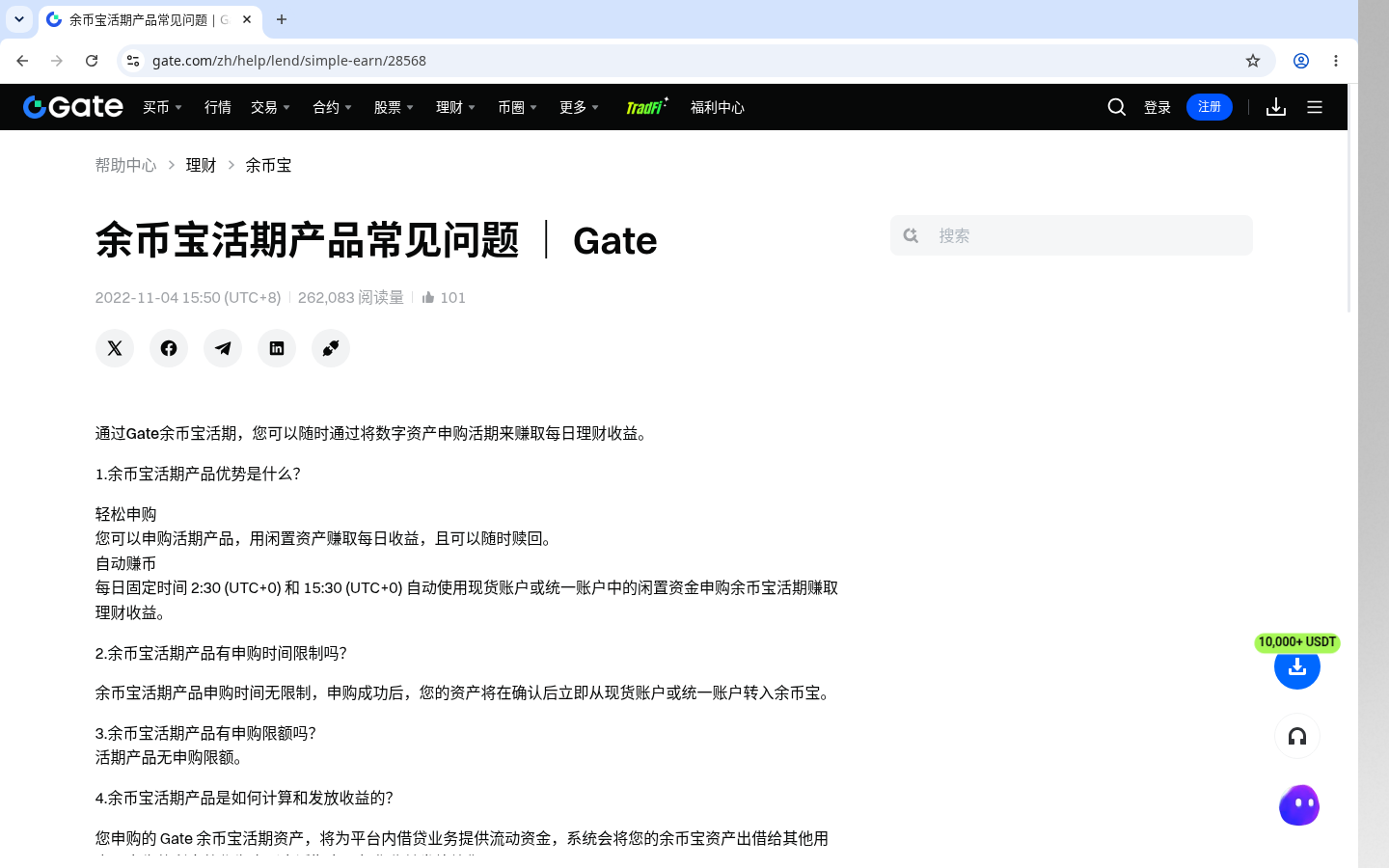Open the hamburger menu in header
Viewport: 1389px width, 868px height.
pyautogui.click(x=1315, y=107)
